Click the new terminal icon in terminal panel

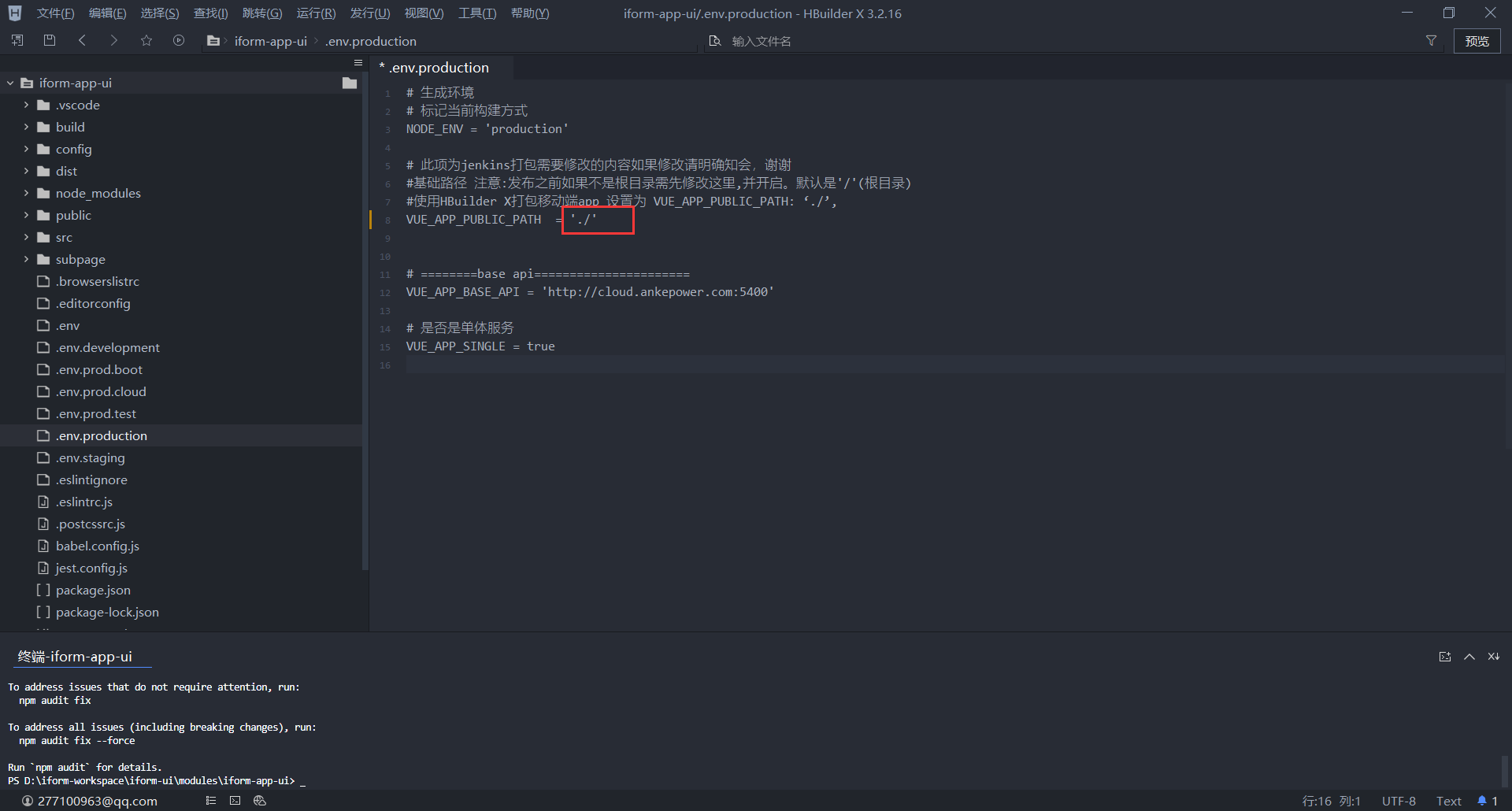point(1445,657)
